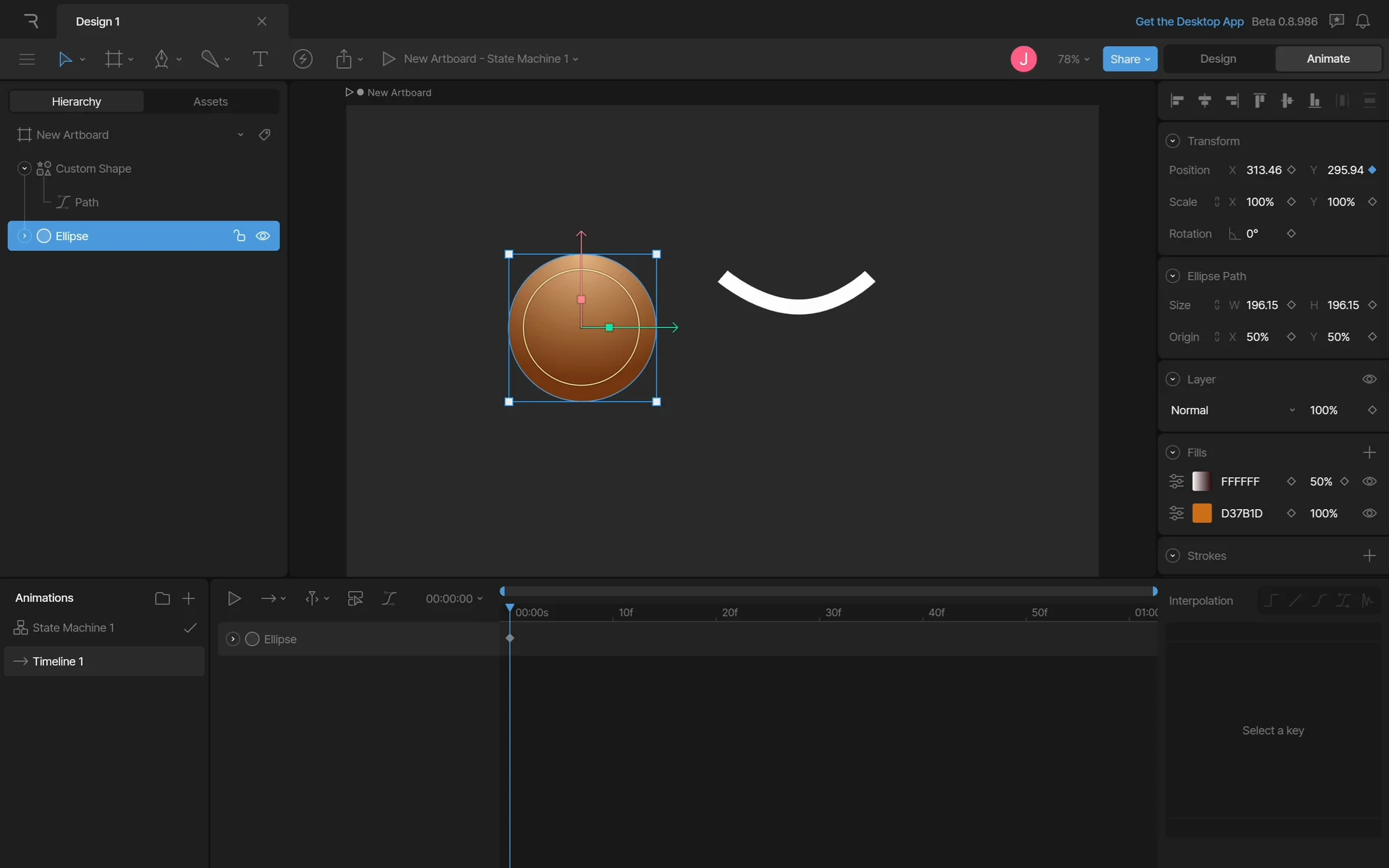
Task: Click the notifications bell icon
Action: (1362, 21)
